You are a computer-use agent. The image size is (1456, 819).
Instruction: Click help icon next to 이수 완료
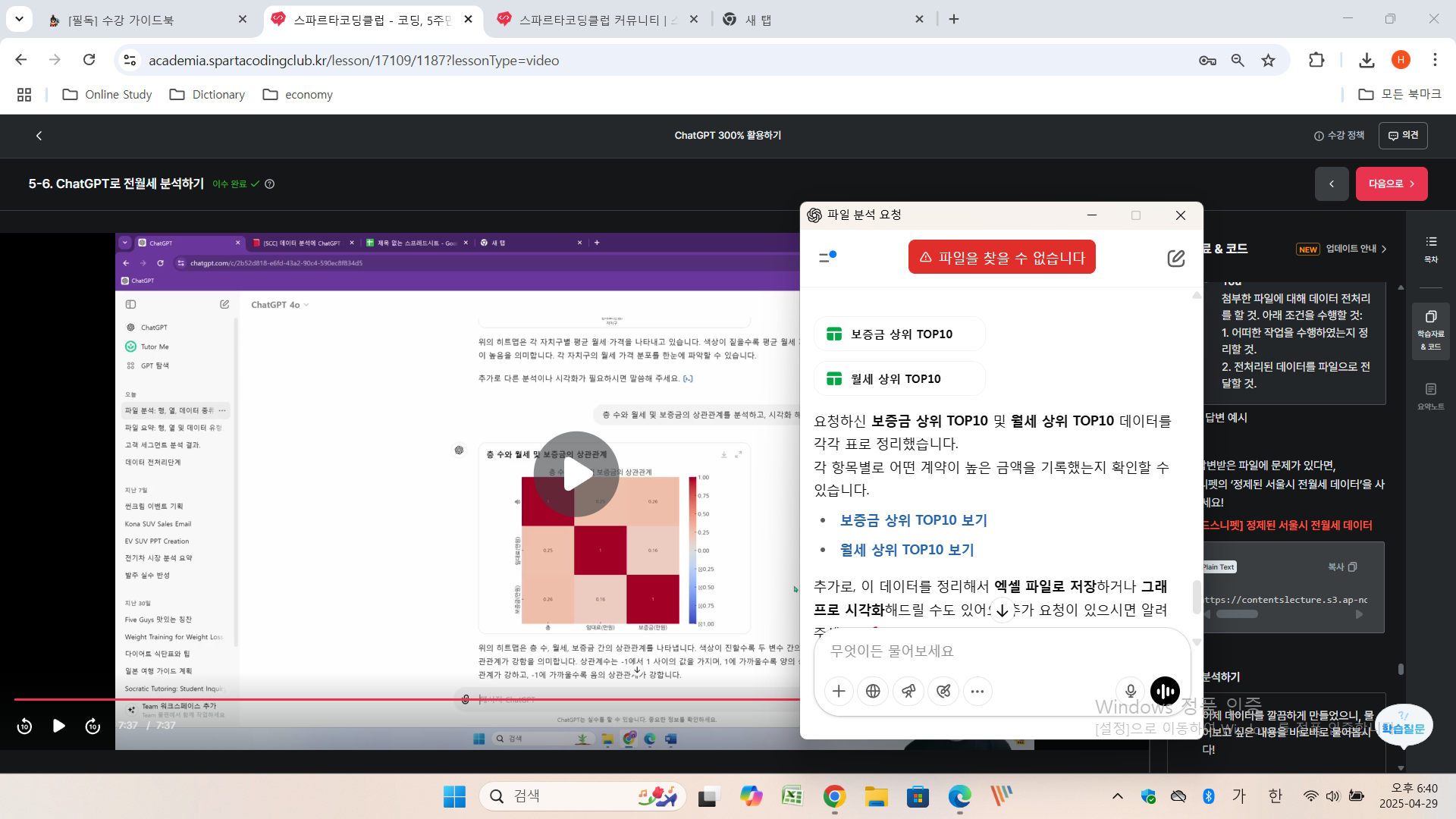tap(269, 184)
